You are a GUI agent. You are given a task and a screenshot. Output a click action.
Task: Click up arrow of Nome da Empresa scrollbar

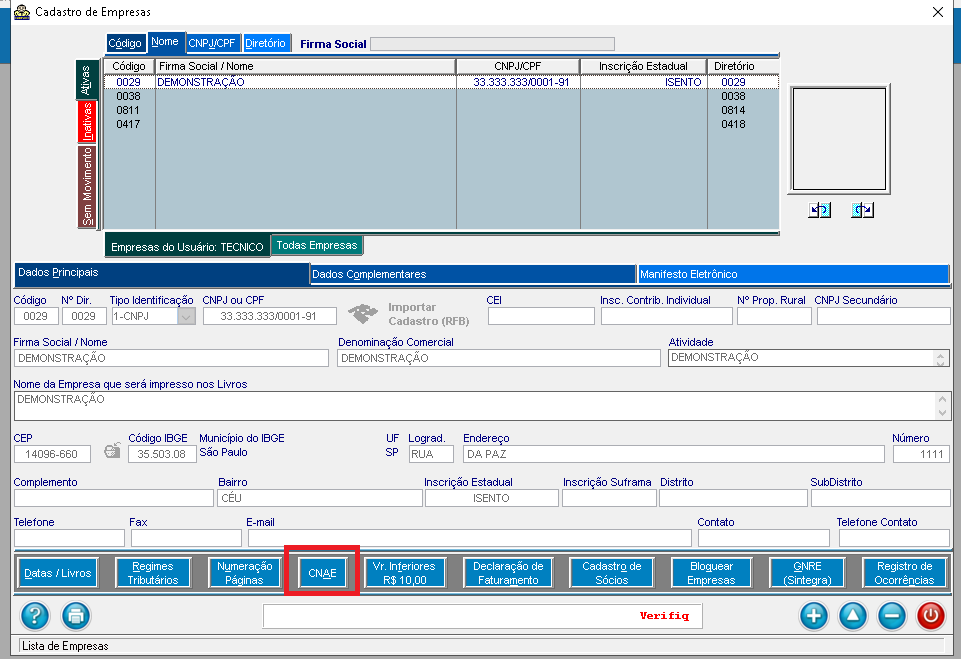click(x=943, y=399)
